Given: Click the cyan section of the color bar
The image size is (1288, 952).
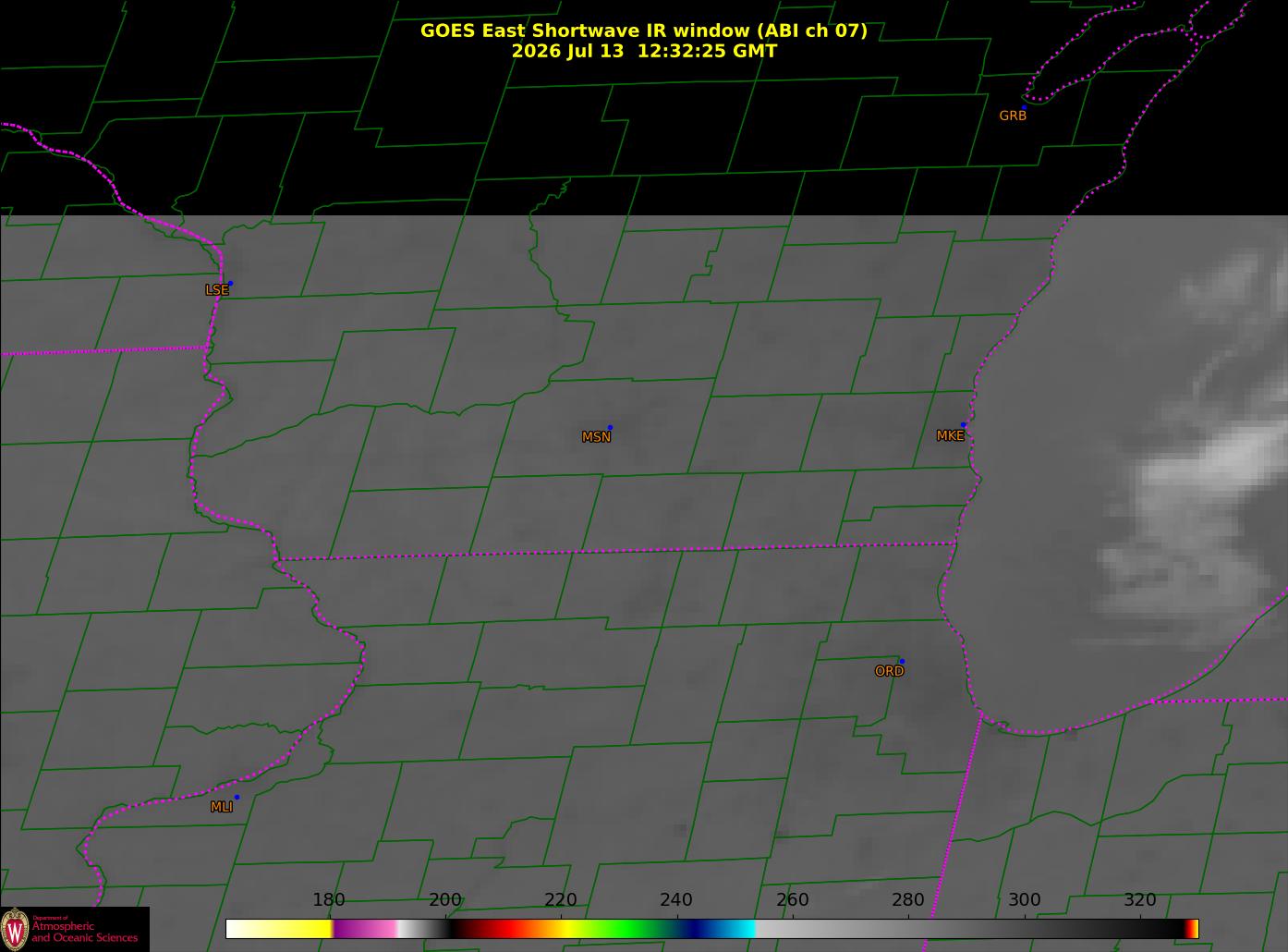Looking at the screenshot, I should coord(735,928).
